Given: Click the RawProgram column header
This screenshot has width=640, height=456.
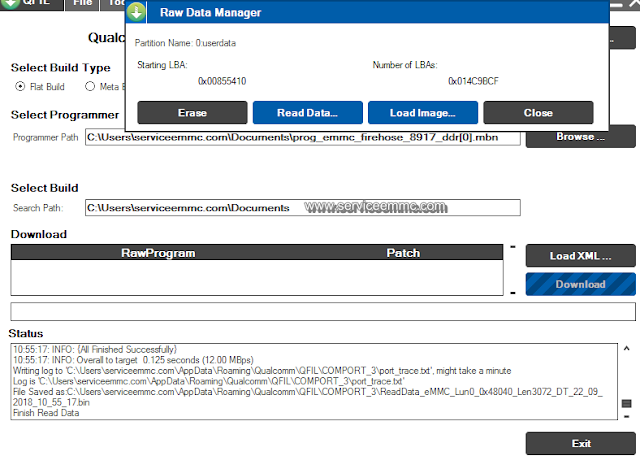Looking at the screenshot, I should coord(158,253).
